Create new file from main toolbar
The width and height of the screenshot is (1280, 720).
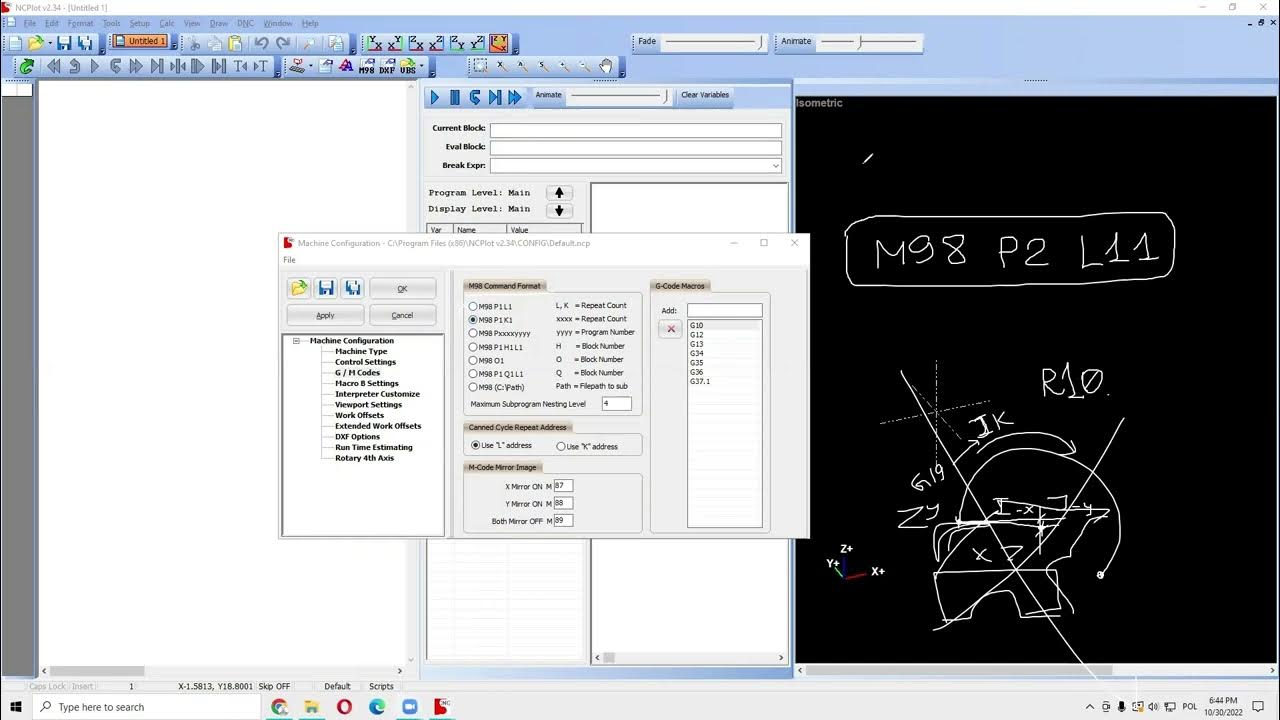click(x=15, y=43)
